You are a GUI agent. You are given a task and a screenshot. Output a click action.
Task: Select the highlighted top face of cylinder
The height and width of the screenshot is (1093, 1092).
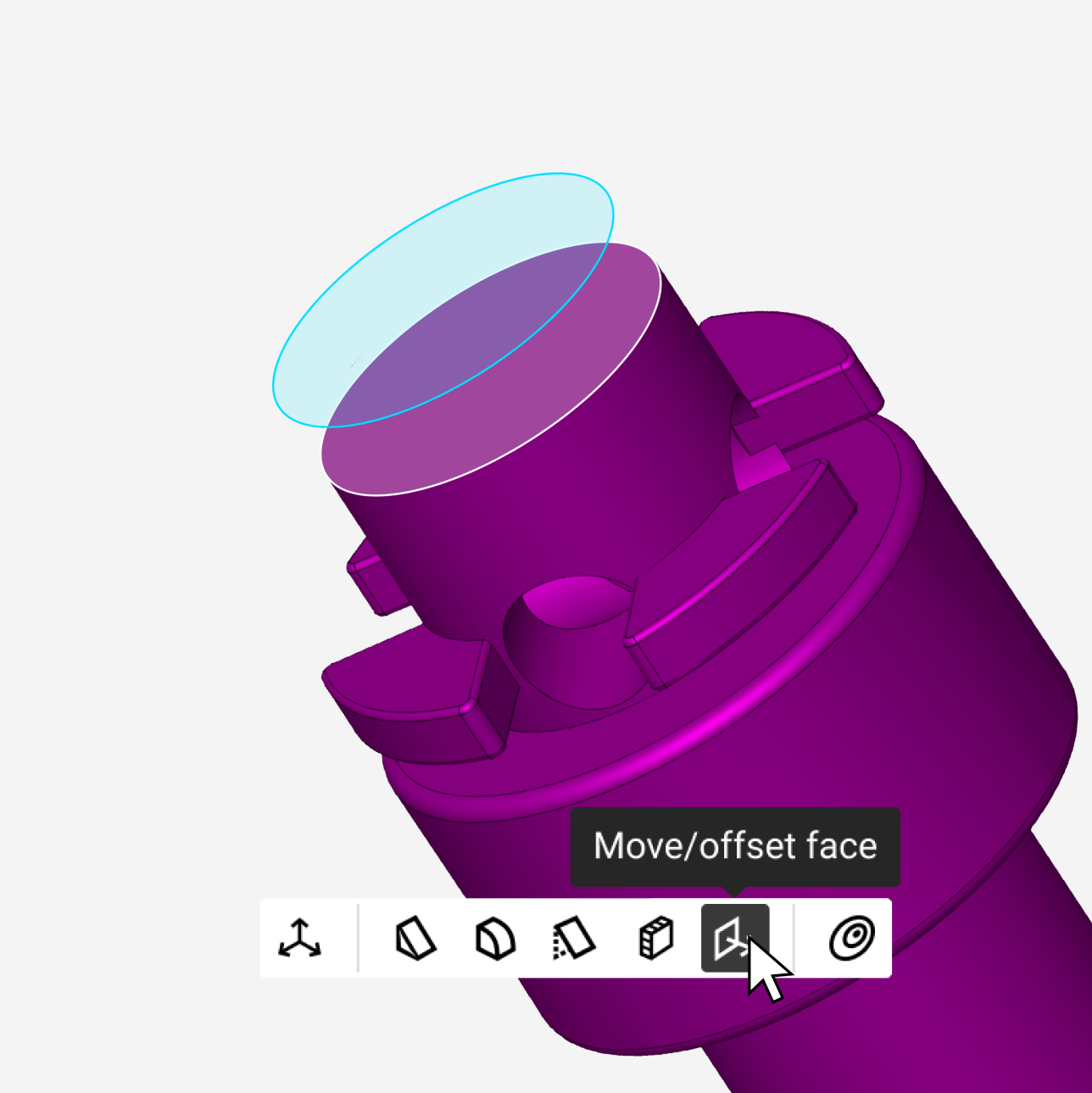point(509,399)
